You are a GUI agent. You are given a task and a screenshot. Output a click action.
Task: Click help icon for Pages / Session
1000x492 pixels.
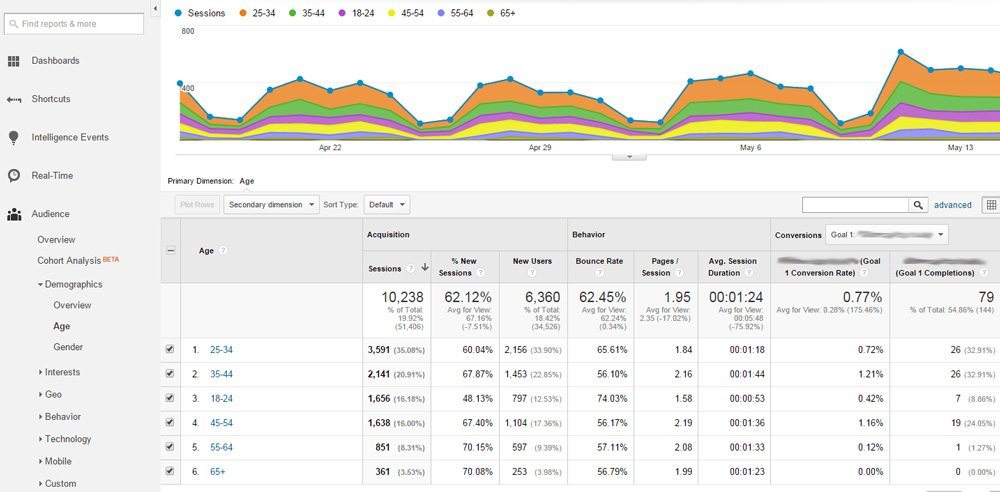(x=677, y=273)
